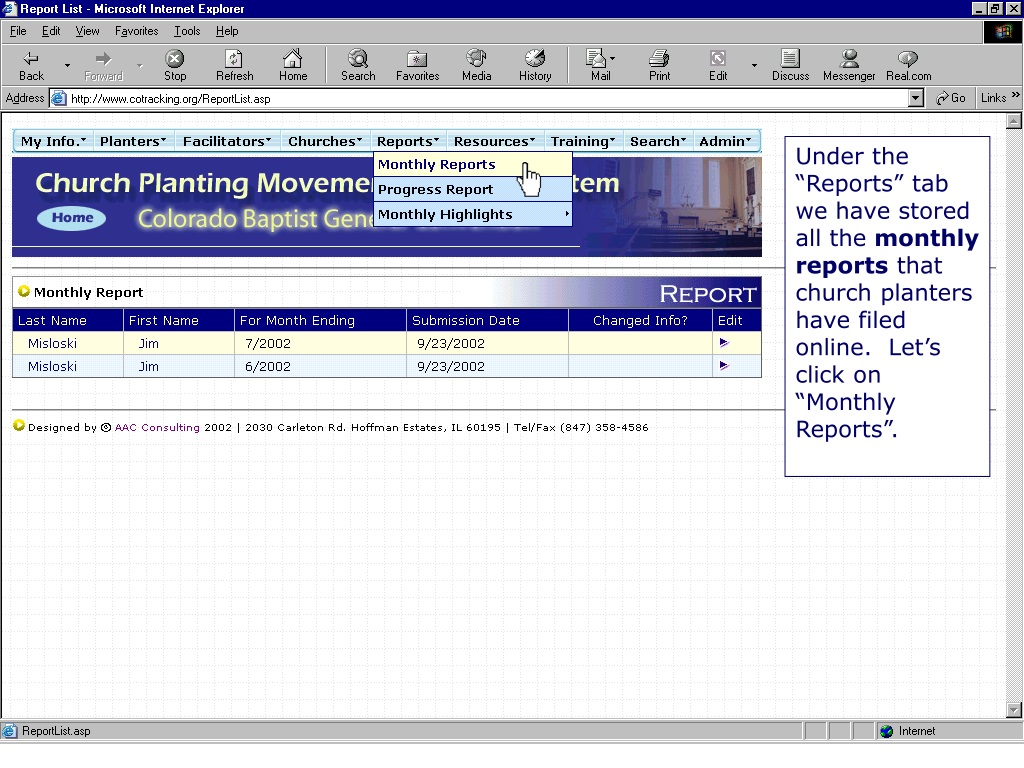Image resolution: width=1024 pixels, height=768 pixels.
Task: Open the Resources dropdown menu
Action: point(494,141)
